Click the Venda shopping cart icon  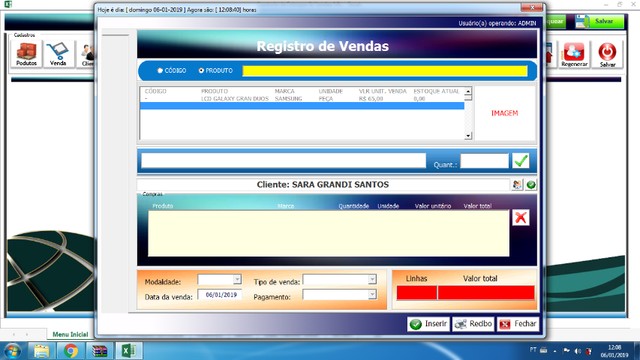[58, 54]
